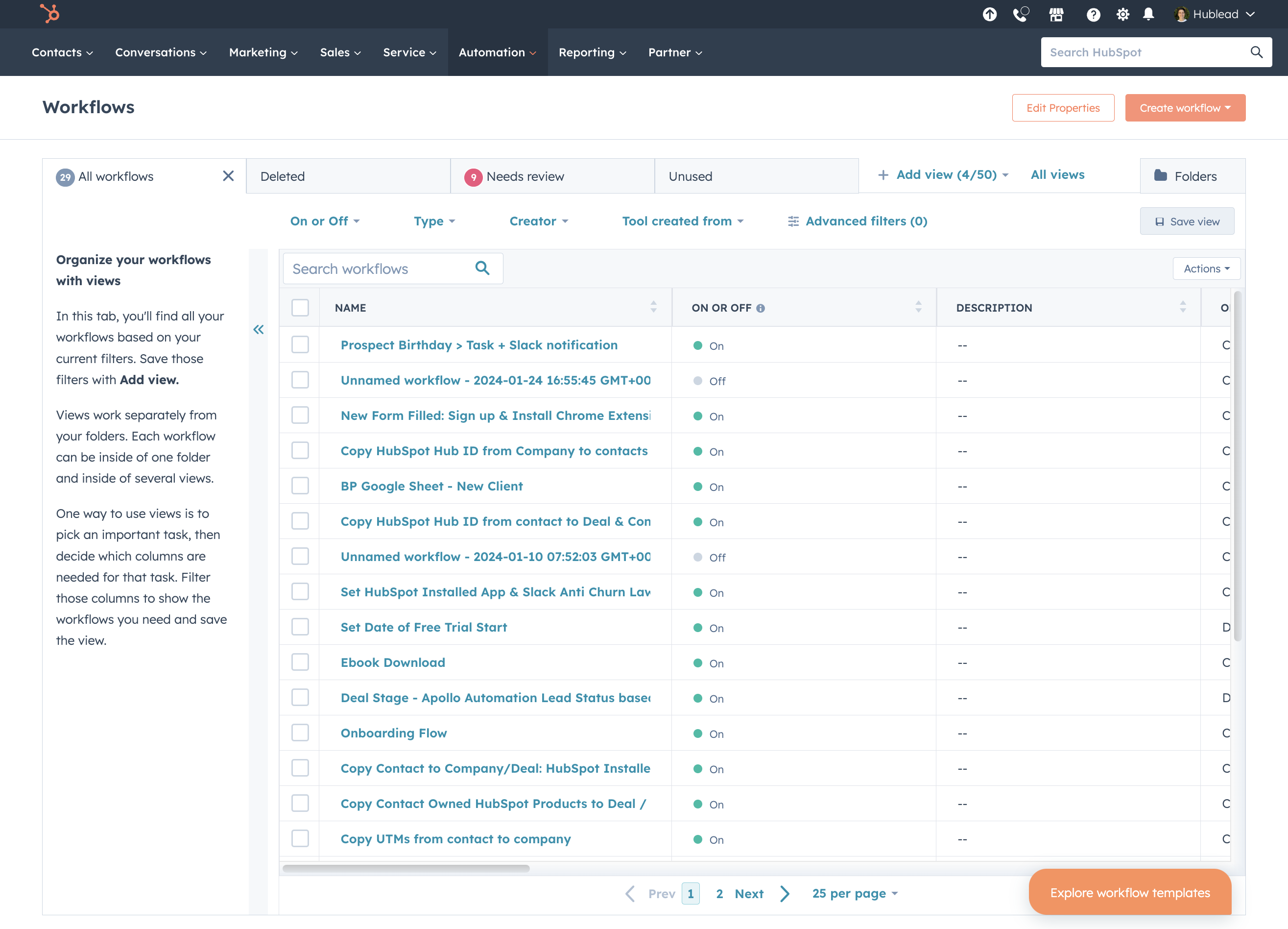Open the settings gear icon
The height and width of the screenshot is (929, 1288).
[1123, 14]
